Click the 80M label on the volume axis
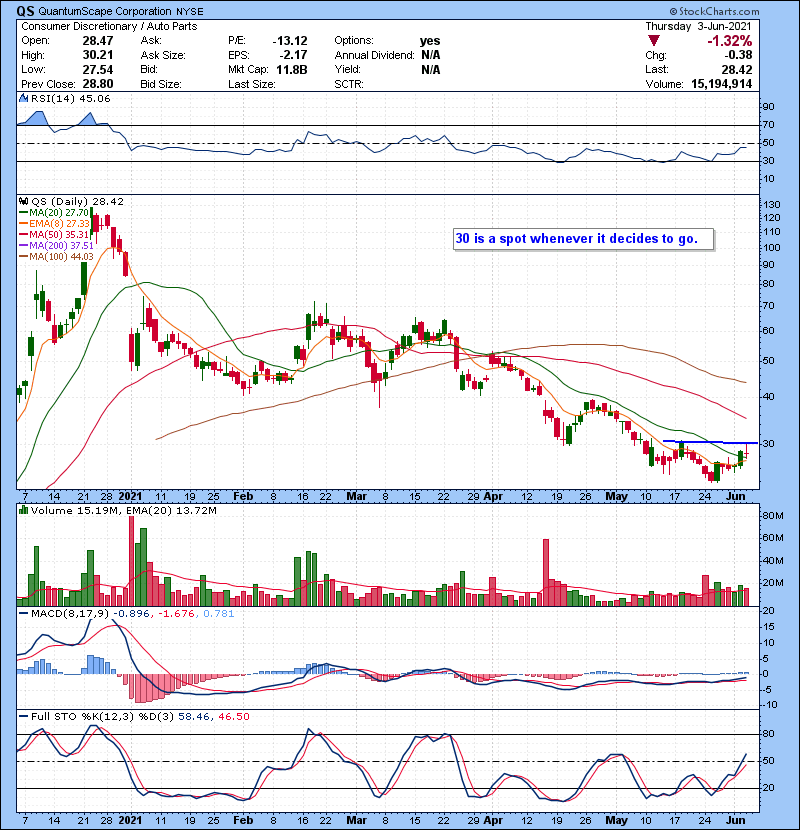This screenshot has height=830, width=800. 773,516
